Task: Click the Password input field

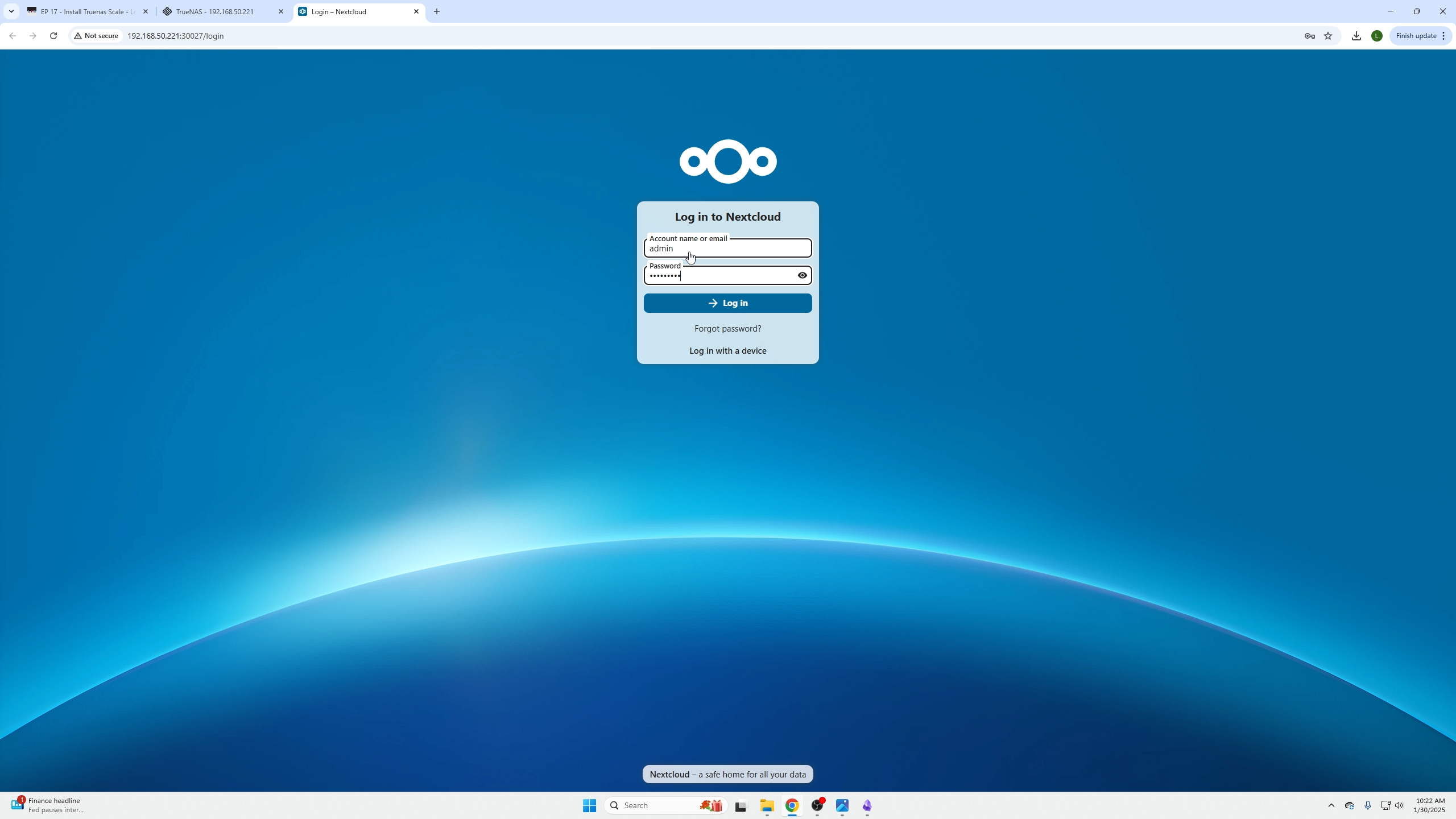Action: [x=719, y=276]
